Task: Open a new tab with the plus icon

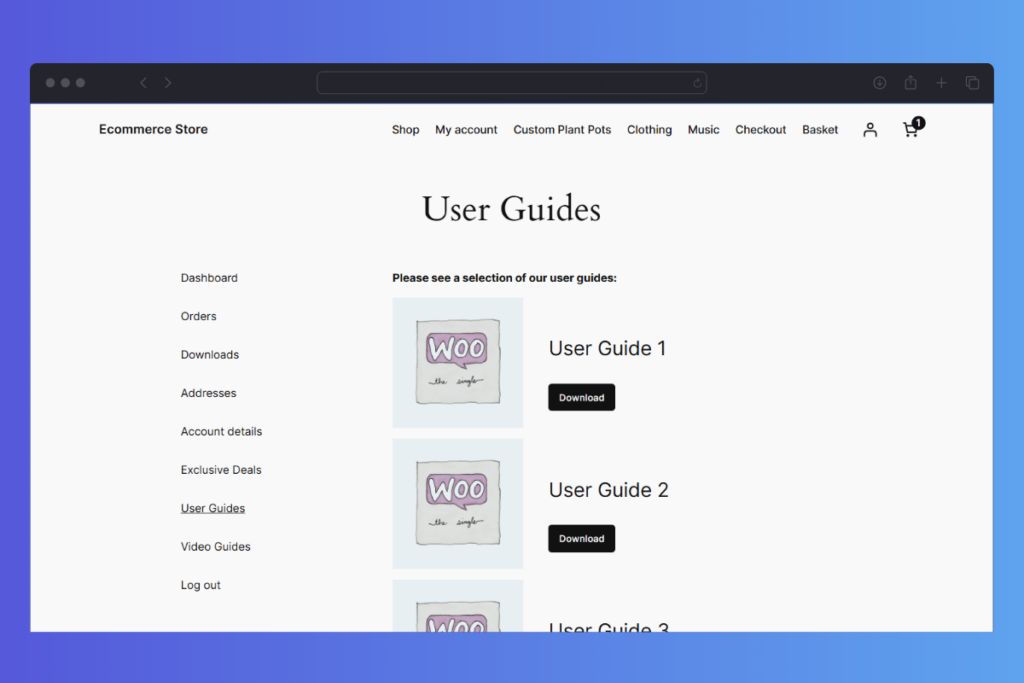Action: pos(941,82)
